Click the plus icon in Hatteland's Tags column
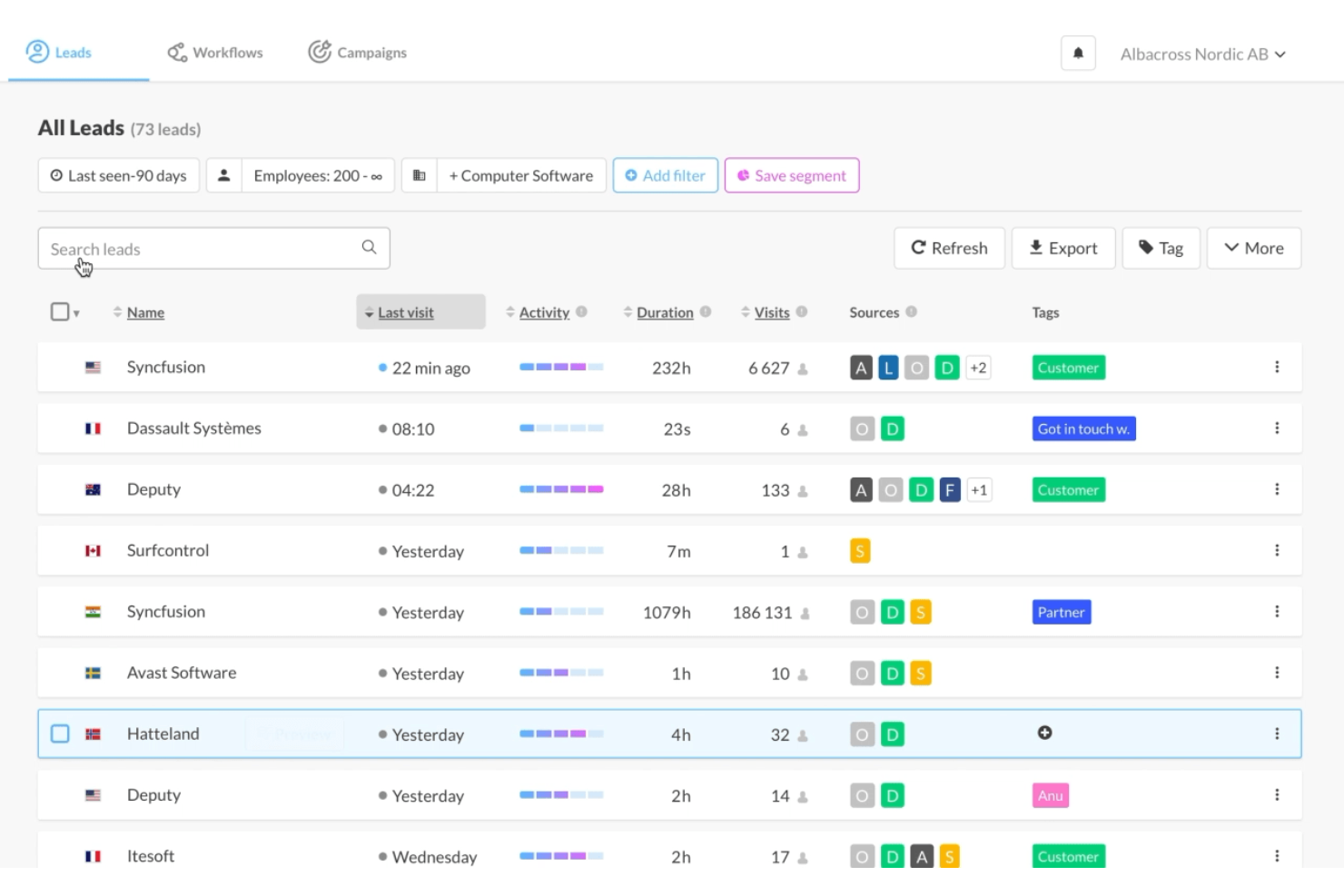 [x=1044, y=733]
